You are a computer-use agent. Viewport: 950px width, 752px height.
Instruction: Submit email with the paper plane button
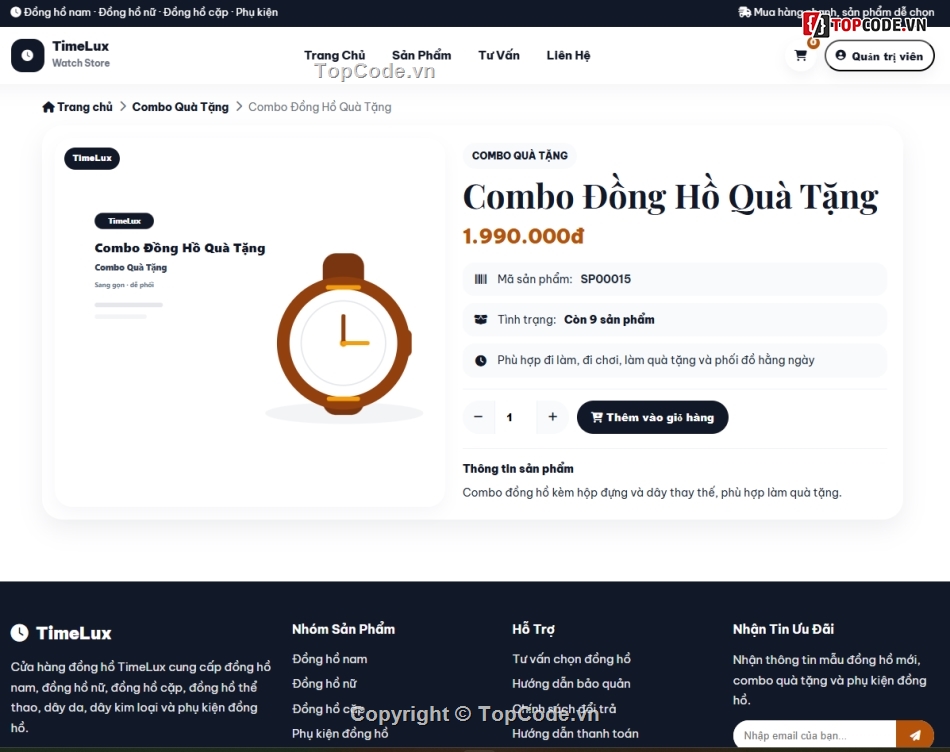(x=915, y=735)
